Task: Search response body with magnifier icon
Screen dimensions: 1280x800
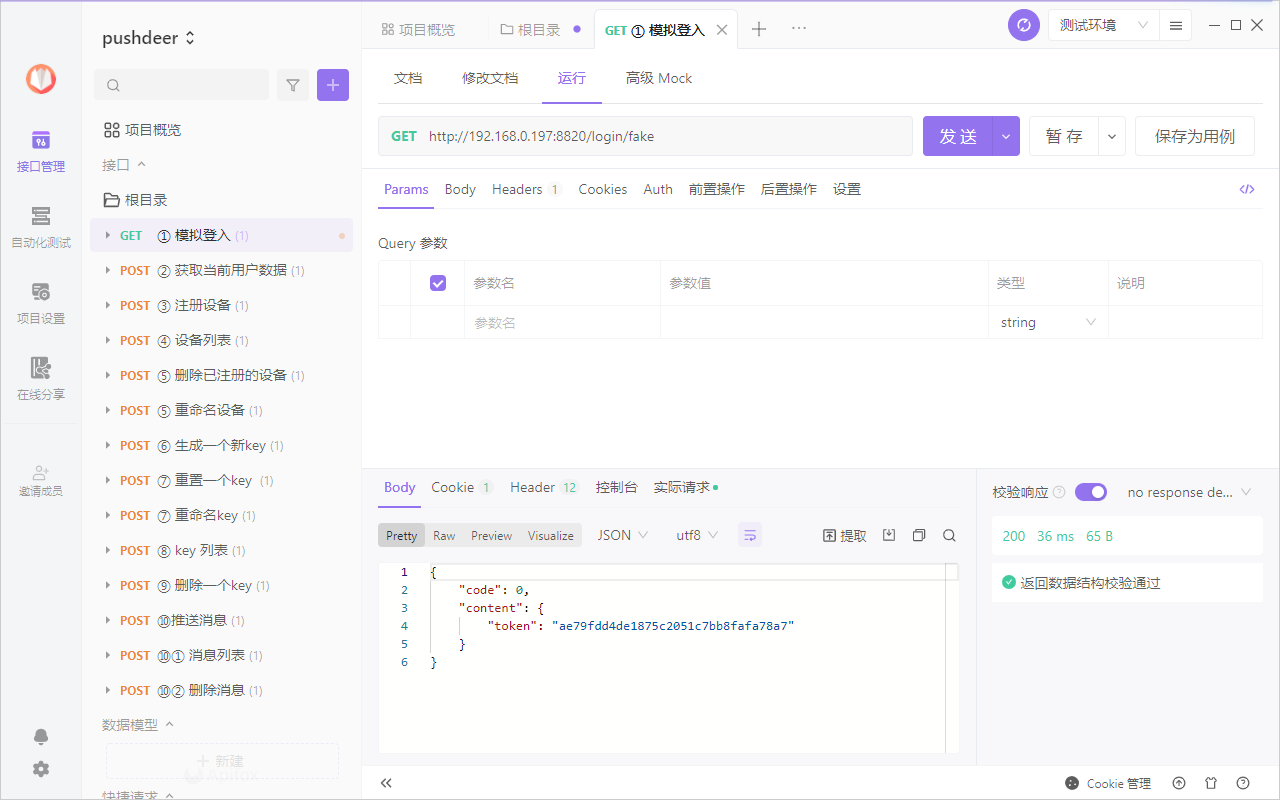Action: (x=949, y=535)
